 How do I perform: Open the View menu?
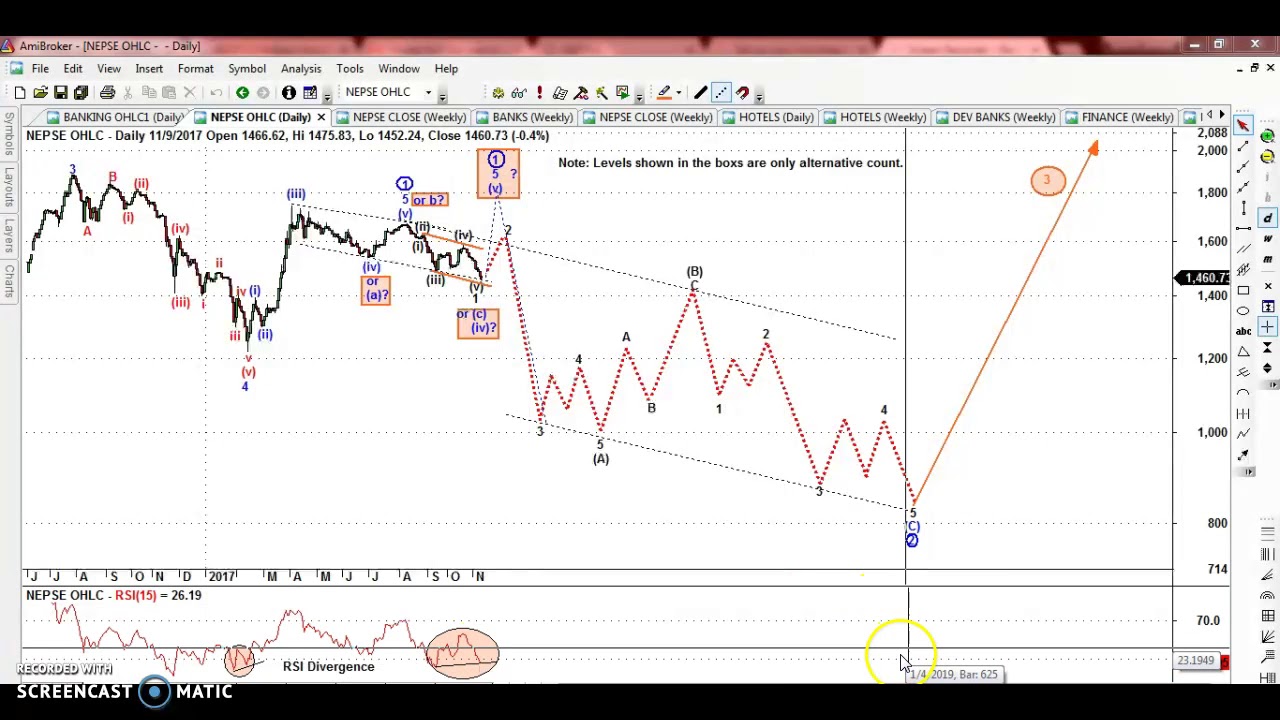pos(109,68)
